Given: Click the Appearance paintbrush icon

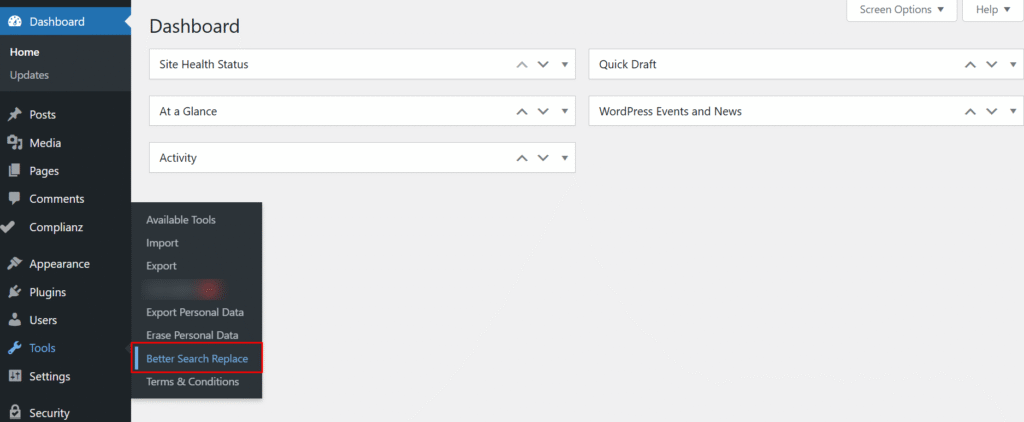Looking at the screenshot, I should point(14,264).
